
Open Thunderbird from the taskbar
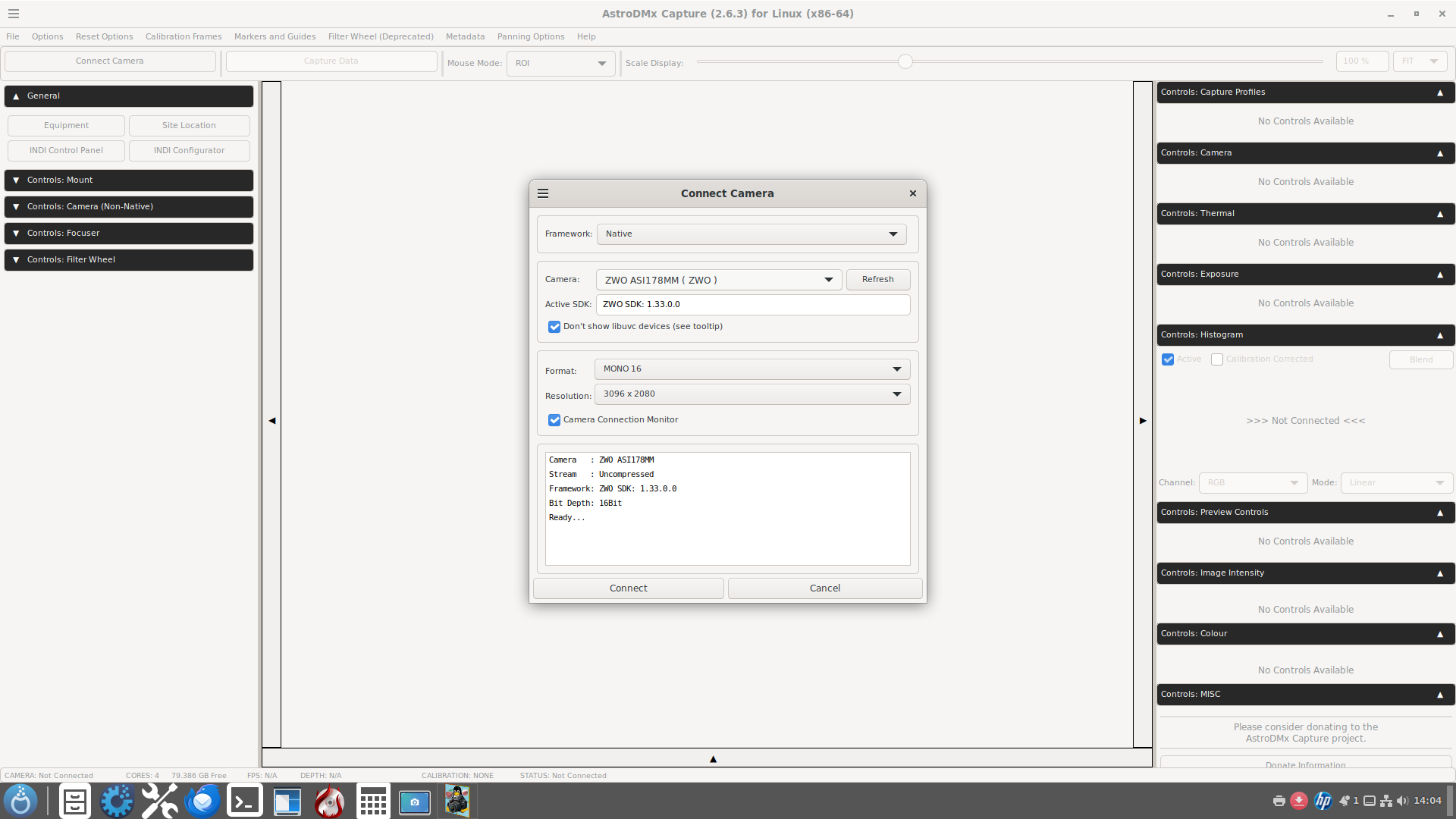pos(202,802)
